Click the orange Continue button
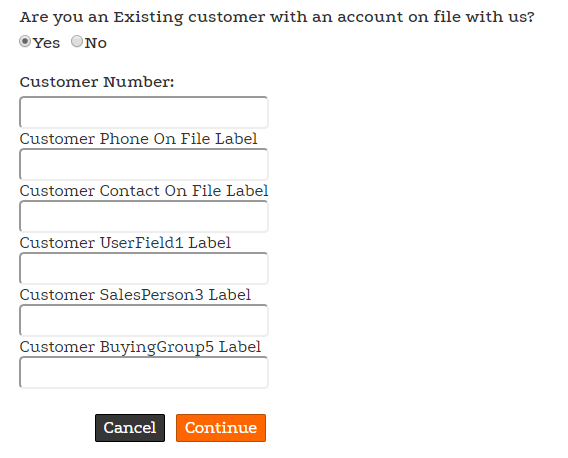The width and height of the screenshot is (568, 458). coord(221,428)
